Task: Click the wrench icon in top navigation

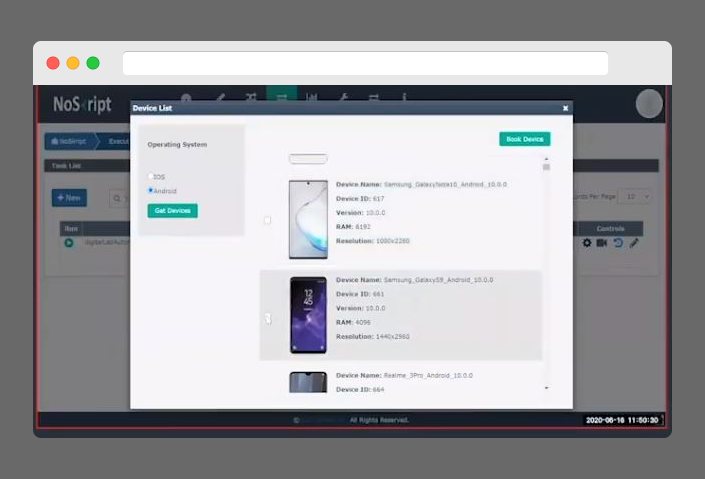Action: tap(343, 98)
